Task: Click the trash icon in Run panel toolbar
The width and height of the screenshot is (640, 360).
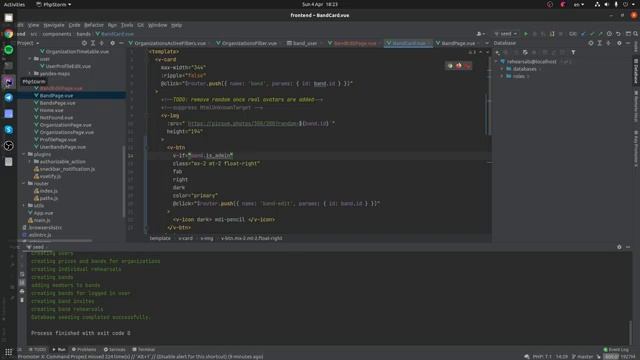Action: pos(22,300)
